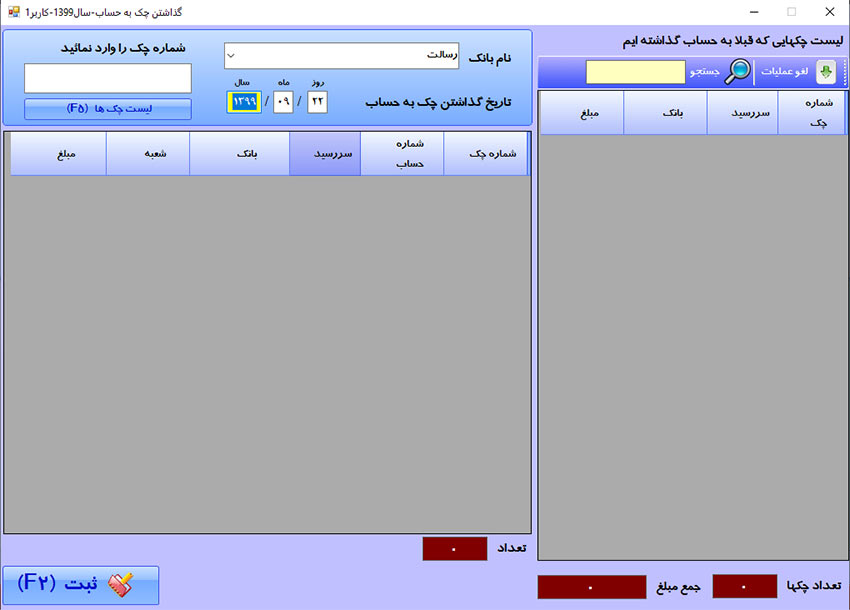Click سررسید header in right list

[743, 113]
